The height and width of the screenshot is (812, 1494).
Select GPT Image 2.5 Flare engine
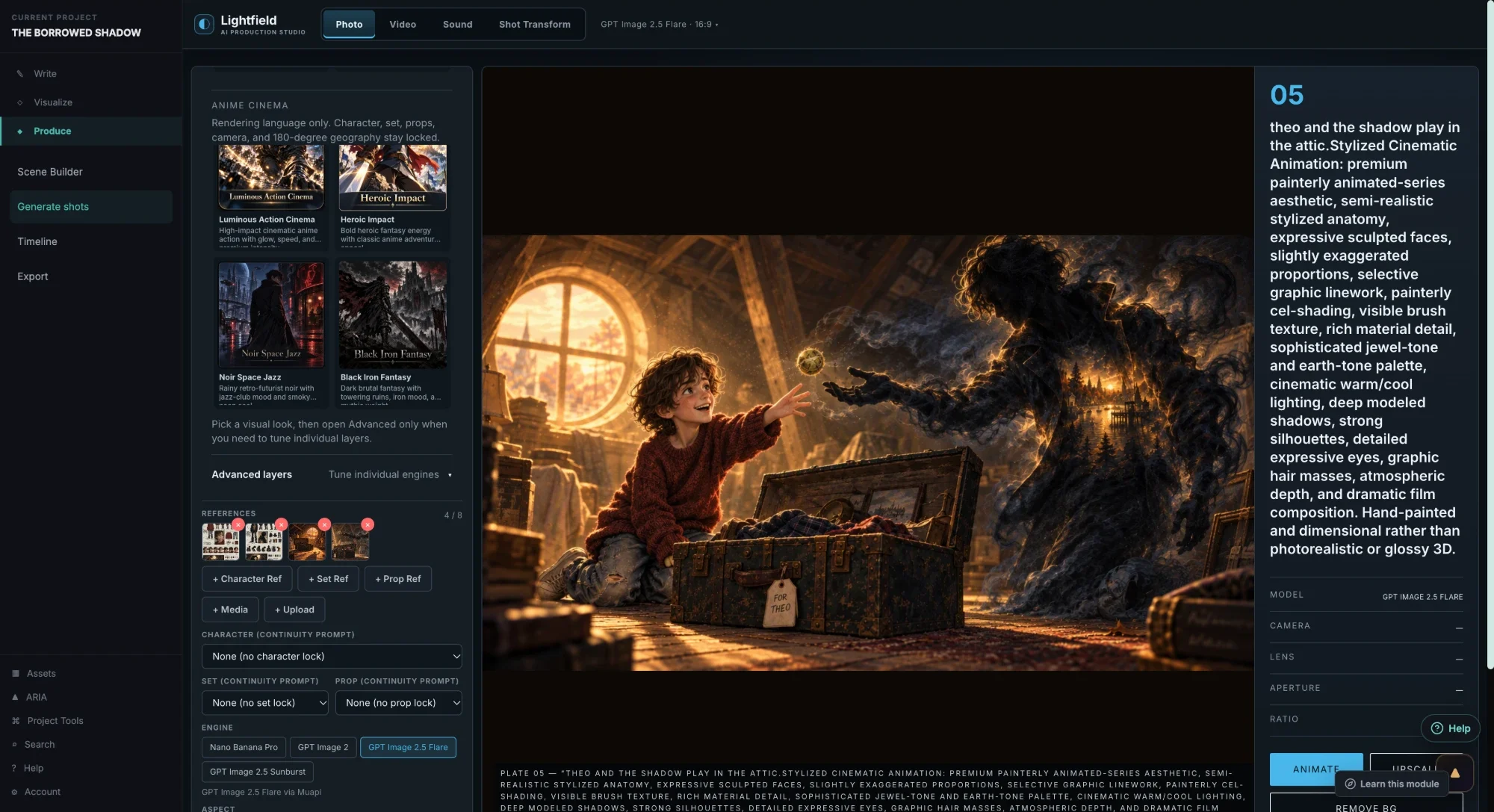[408, 747]
